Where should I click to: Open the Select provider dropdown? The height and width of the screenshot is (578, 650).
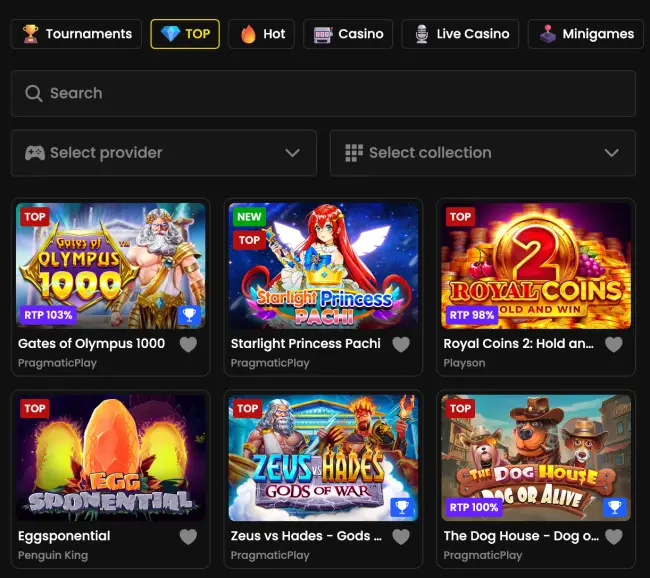[164, 153]
